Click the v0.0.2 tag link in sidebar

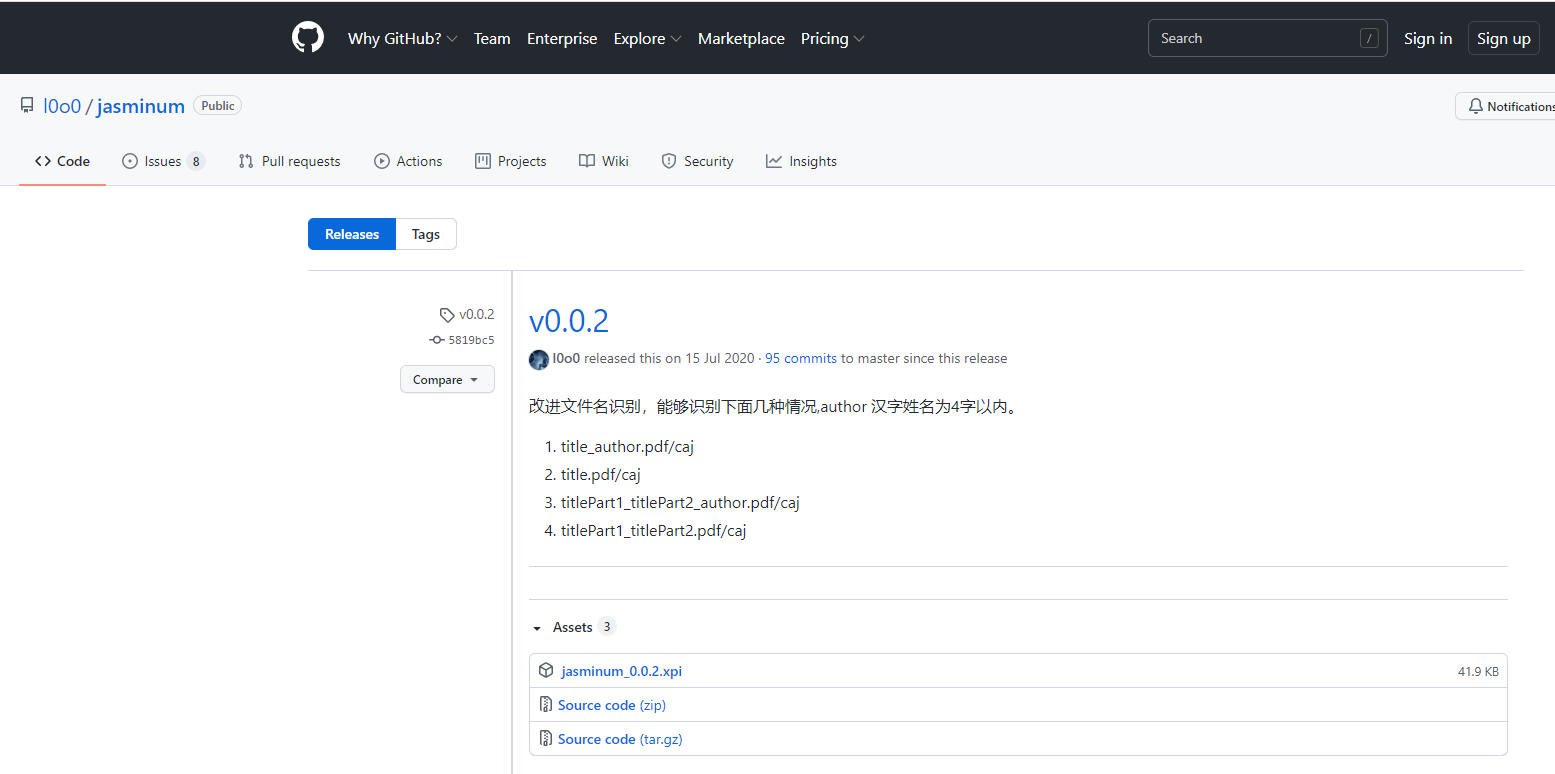click(467, 314)
